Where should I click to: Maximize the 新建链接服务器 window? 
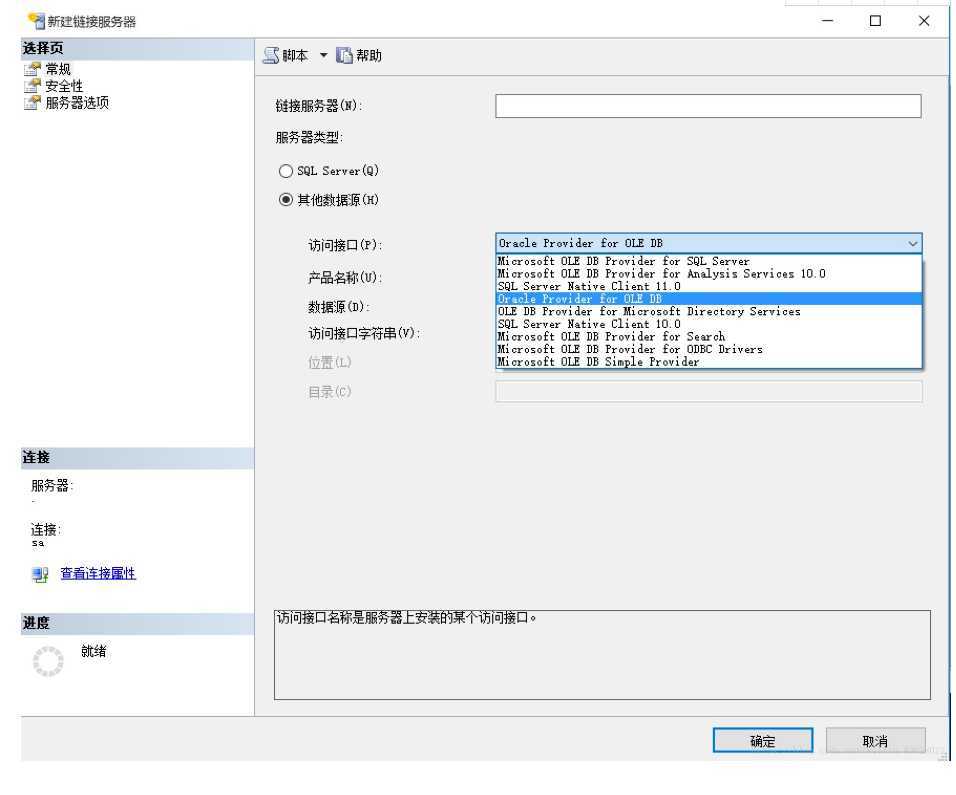(x=876, y=21)
